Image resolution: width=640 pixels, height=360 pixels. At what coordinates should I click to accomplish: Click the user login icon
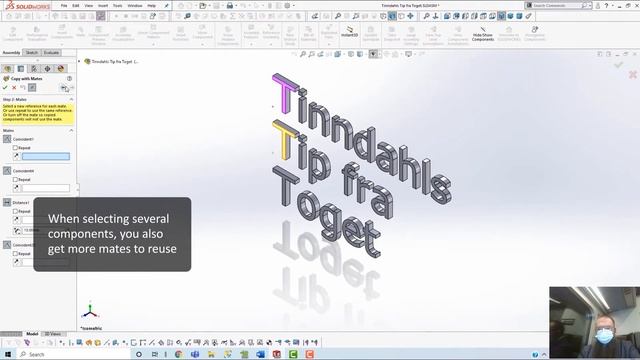(x=598, y=6)
